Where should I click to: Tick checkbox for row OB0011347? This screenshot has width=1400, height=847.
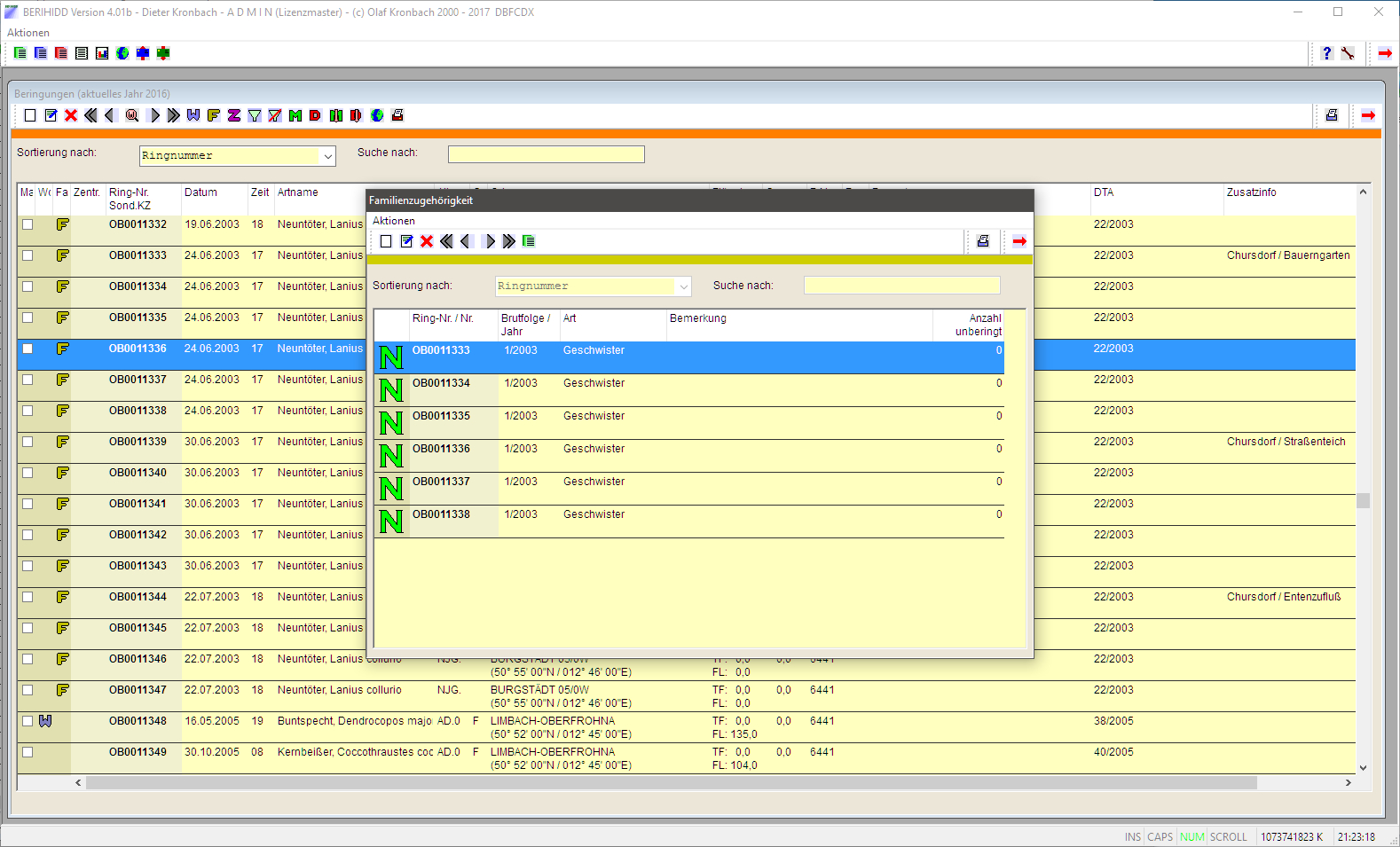pos(28,690)
